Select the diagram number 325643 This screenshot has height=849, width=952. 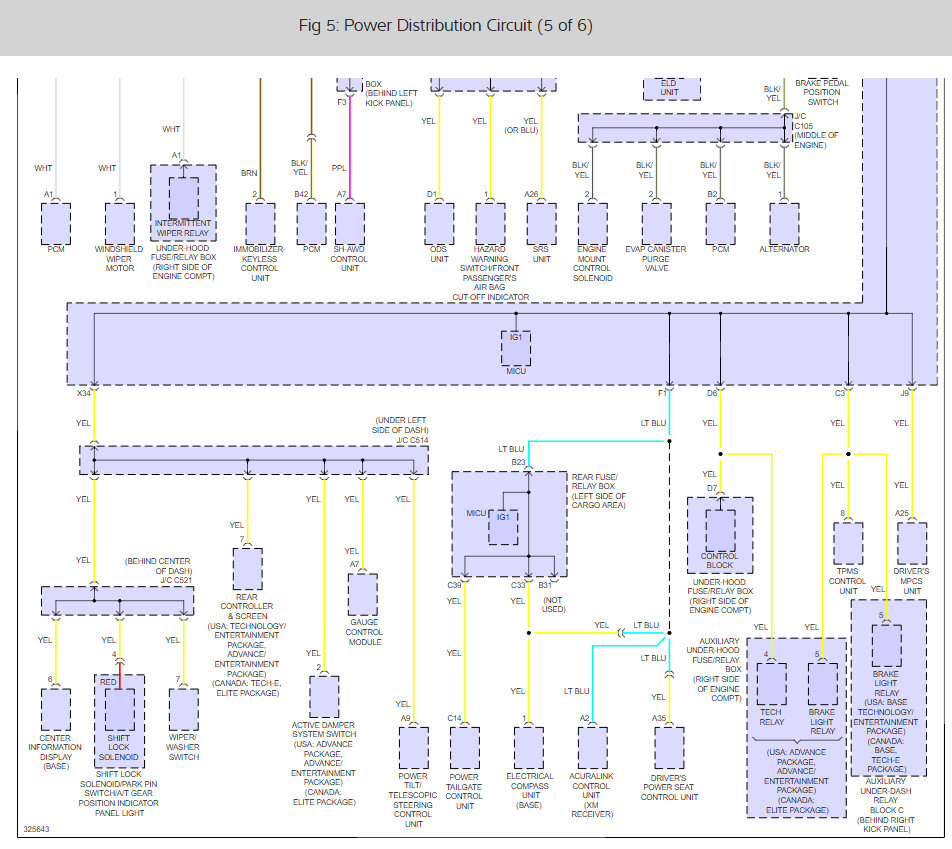coord(36,830)
